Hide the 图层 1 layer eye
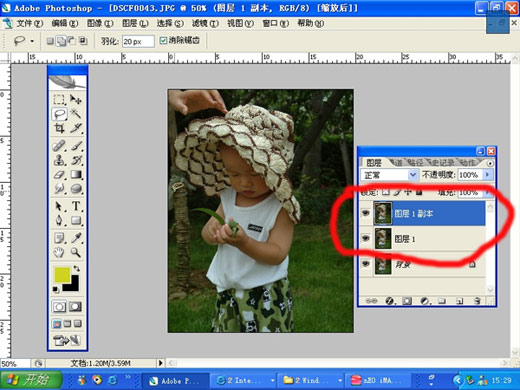This screenshot has height=390, width=520. click(x=366, y=238)
